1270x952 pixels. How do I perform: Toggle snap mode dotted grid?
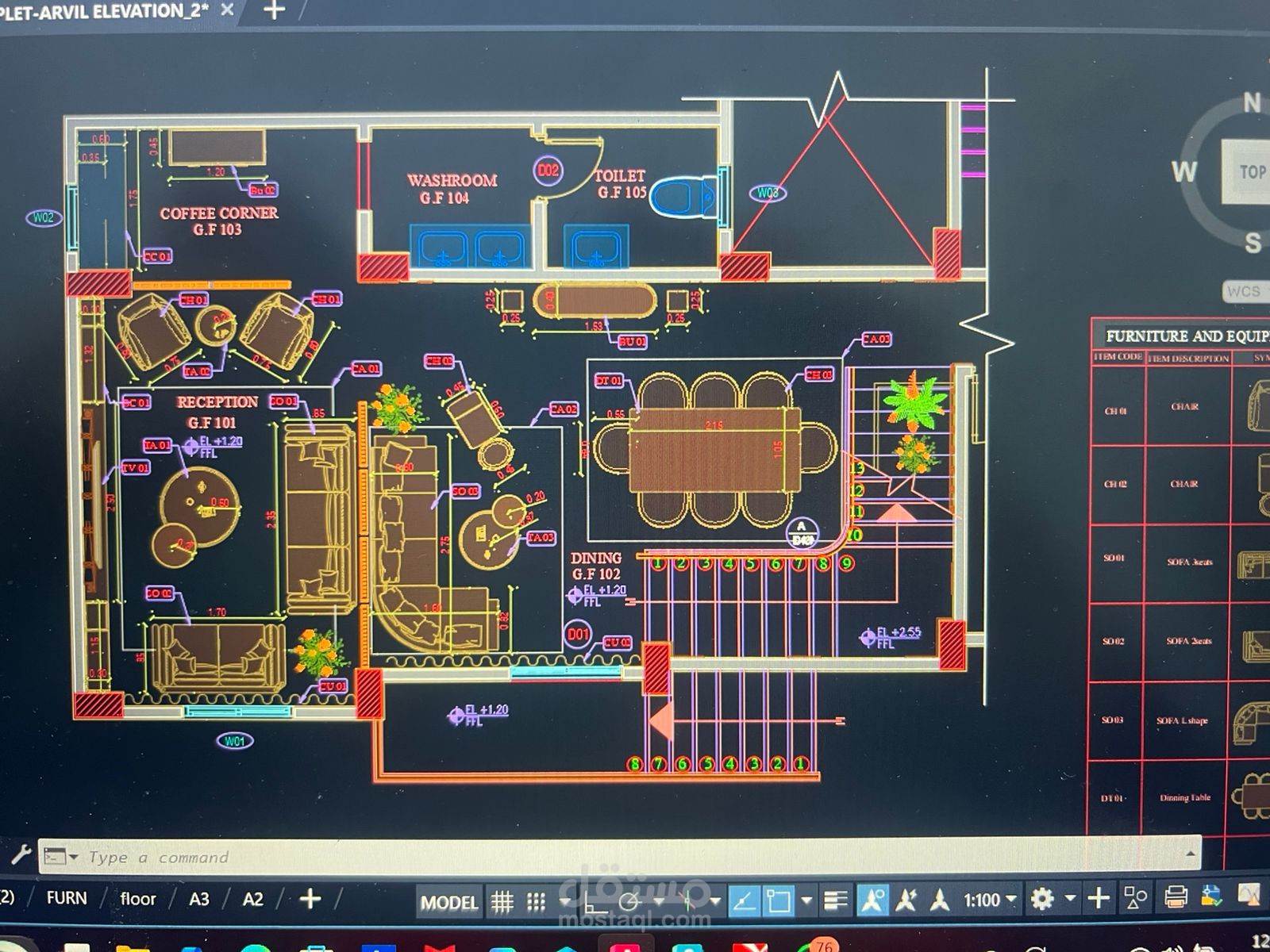(x=537, y=901)
